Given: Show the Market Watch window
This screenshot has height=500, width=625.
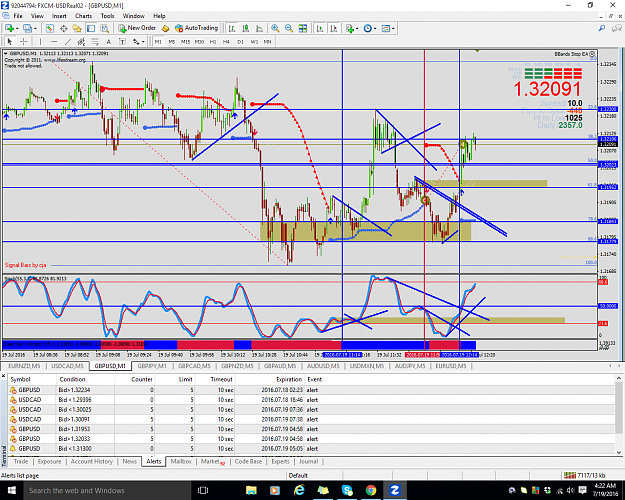Looking at the screenshot, I should click(x=49, y=28).
